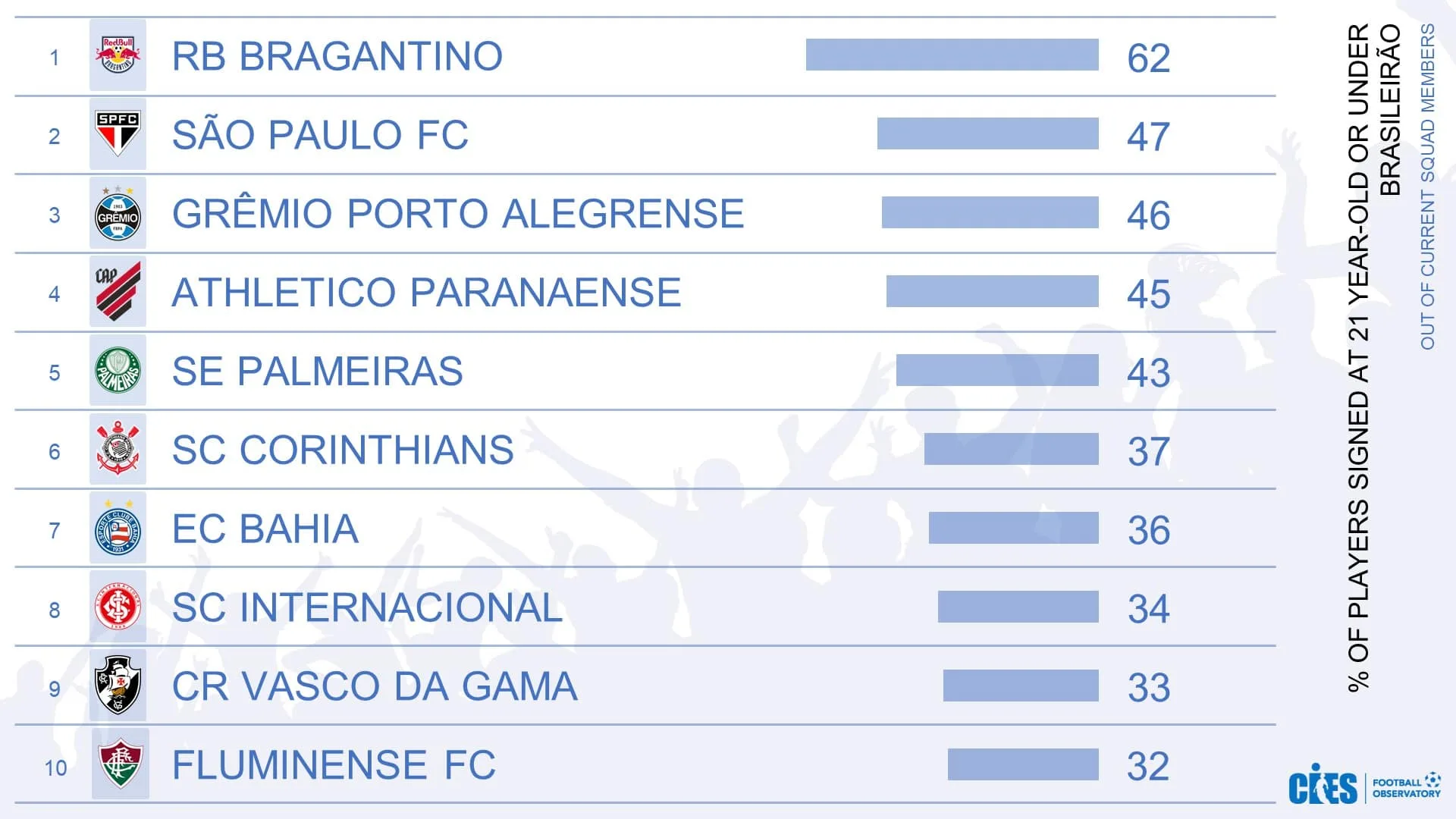Image resolution: width=1456 pixels, height=819 pixels.
Task: Select the value 37 for Corinthians
Action: 1148,452
